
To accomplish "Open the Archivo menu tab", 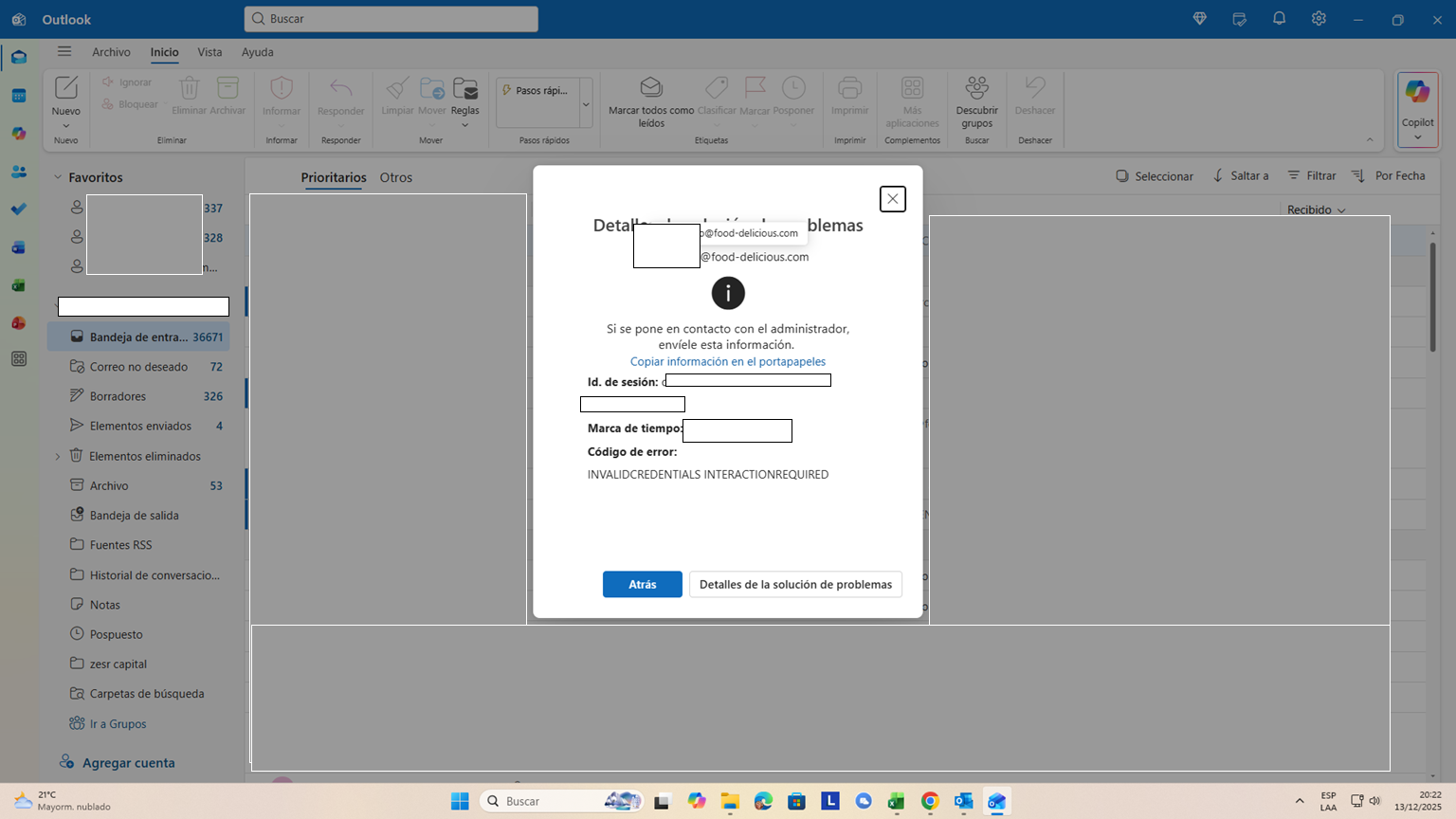I will [111, 52].
